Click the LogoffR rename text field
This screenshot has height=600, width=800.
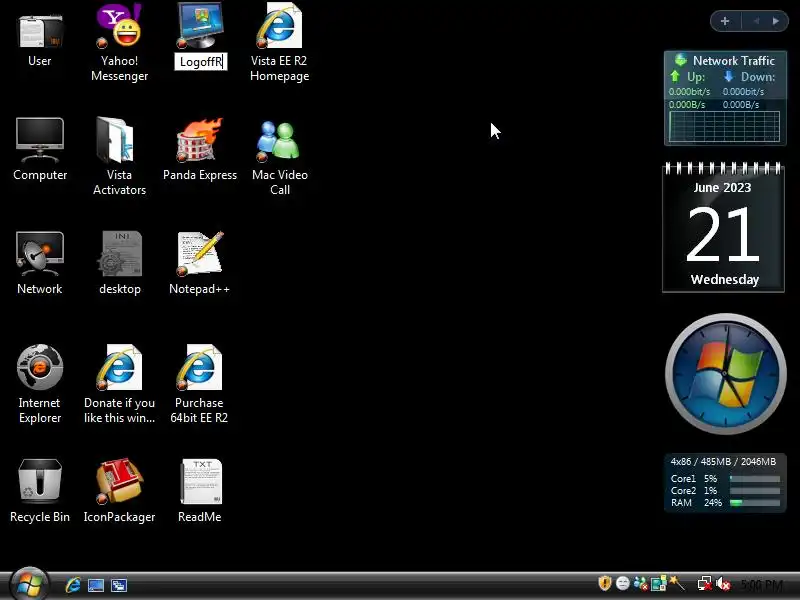pos(201,62)
